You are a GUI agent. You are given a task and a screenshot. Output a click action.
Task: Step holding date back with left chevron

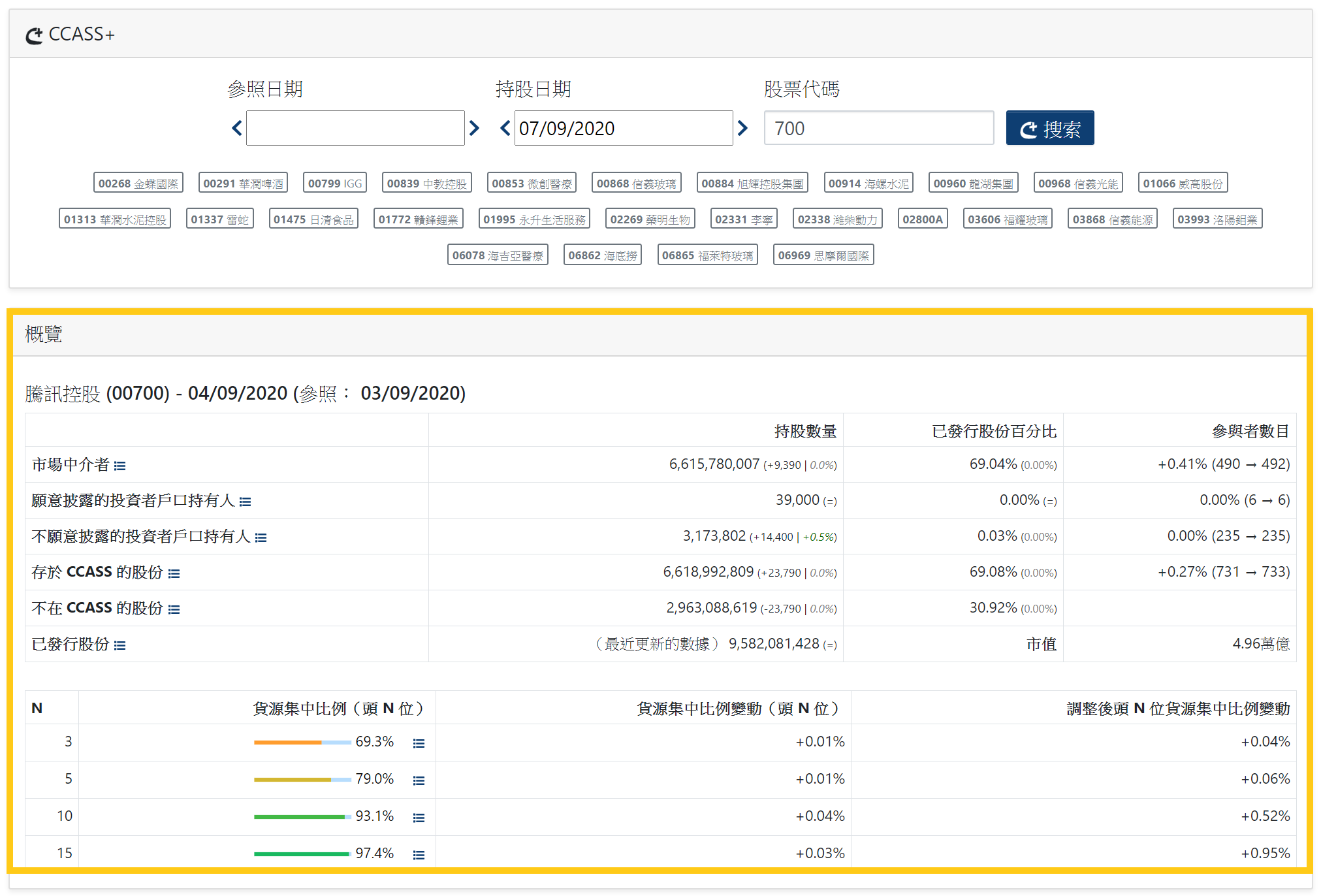point(505,128)
